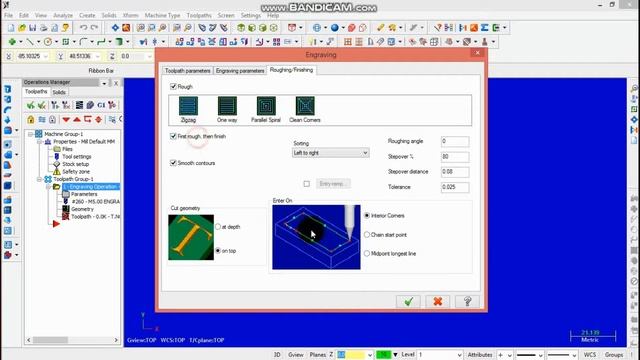Click the green color swatch in status bar
This screenshot has width=640, height=360.
coord(383,355)
